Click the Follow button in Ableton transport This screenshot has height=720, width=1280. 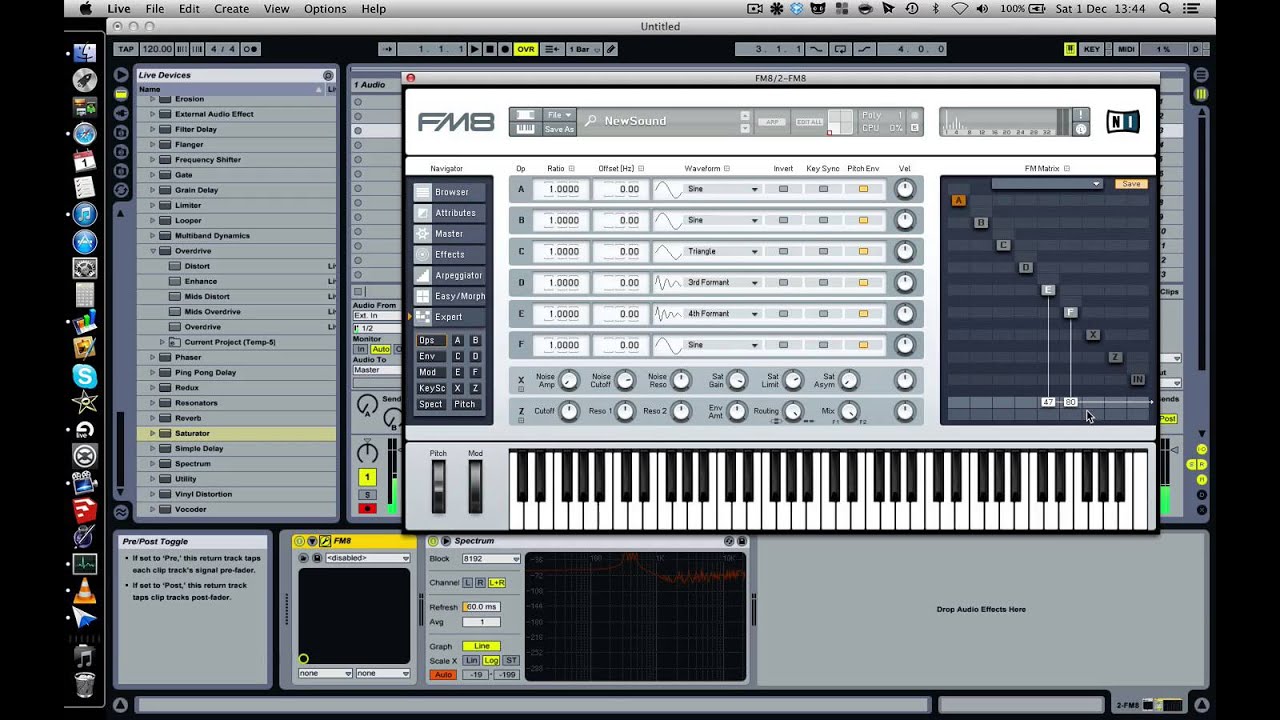[388, 49]
